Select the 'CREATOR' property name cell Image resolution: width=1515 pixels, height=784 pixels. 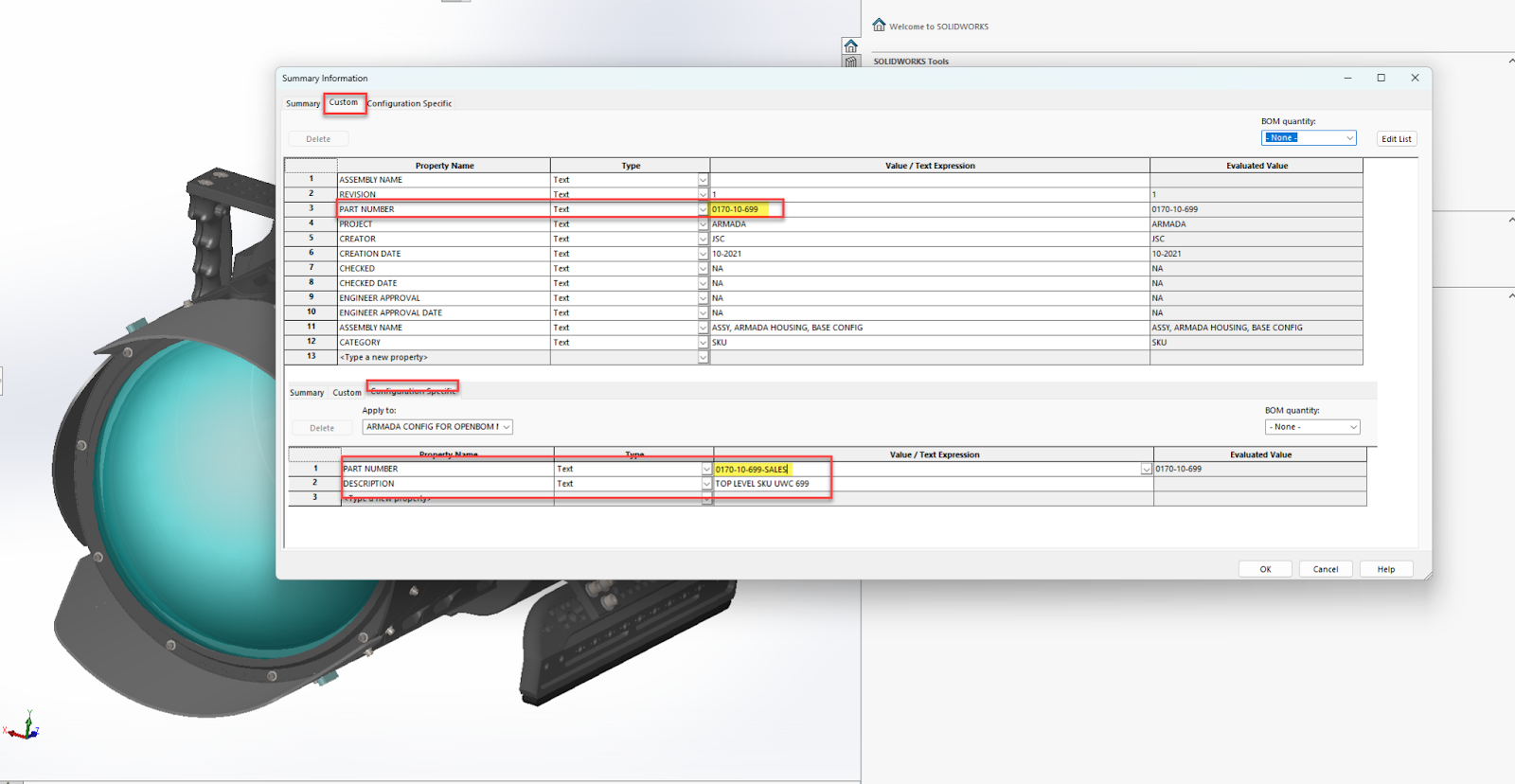coord(444,239)
